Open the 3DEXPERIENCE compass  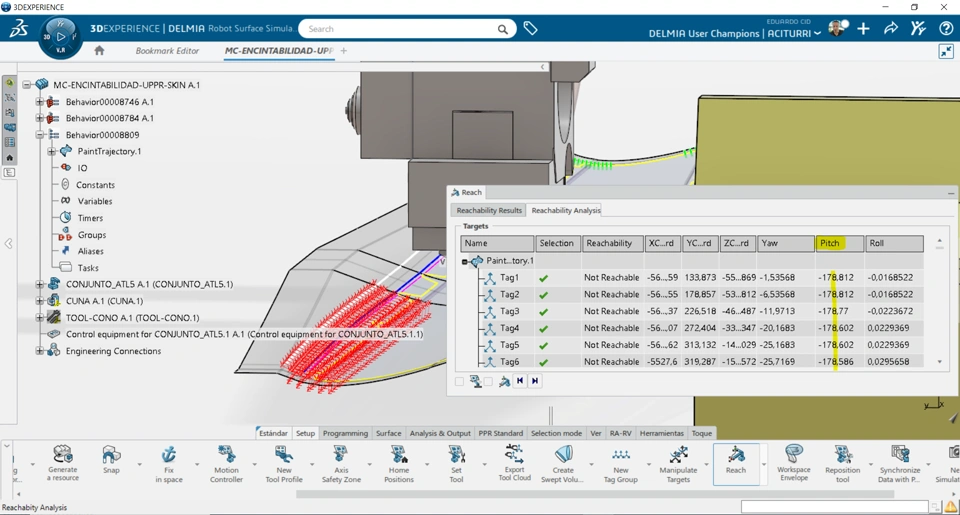pos(60,37)
